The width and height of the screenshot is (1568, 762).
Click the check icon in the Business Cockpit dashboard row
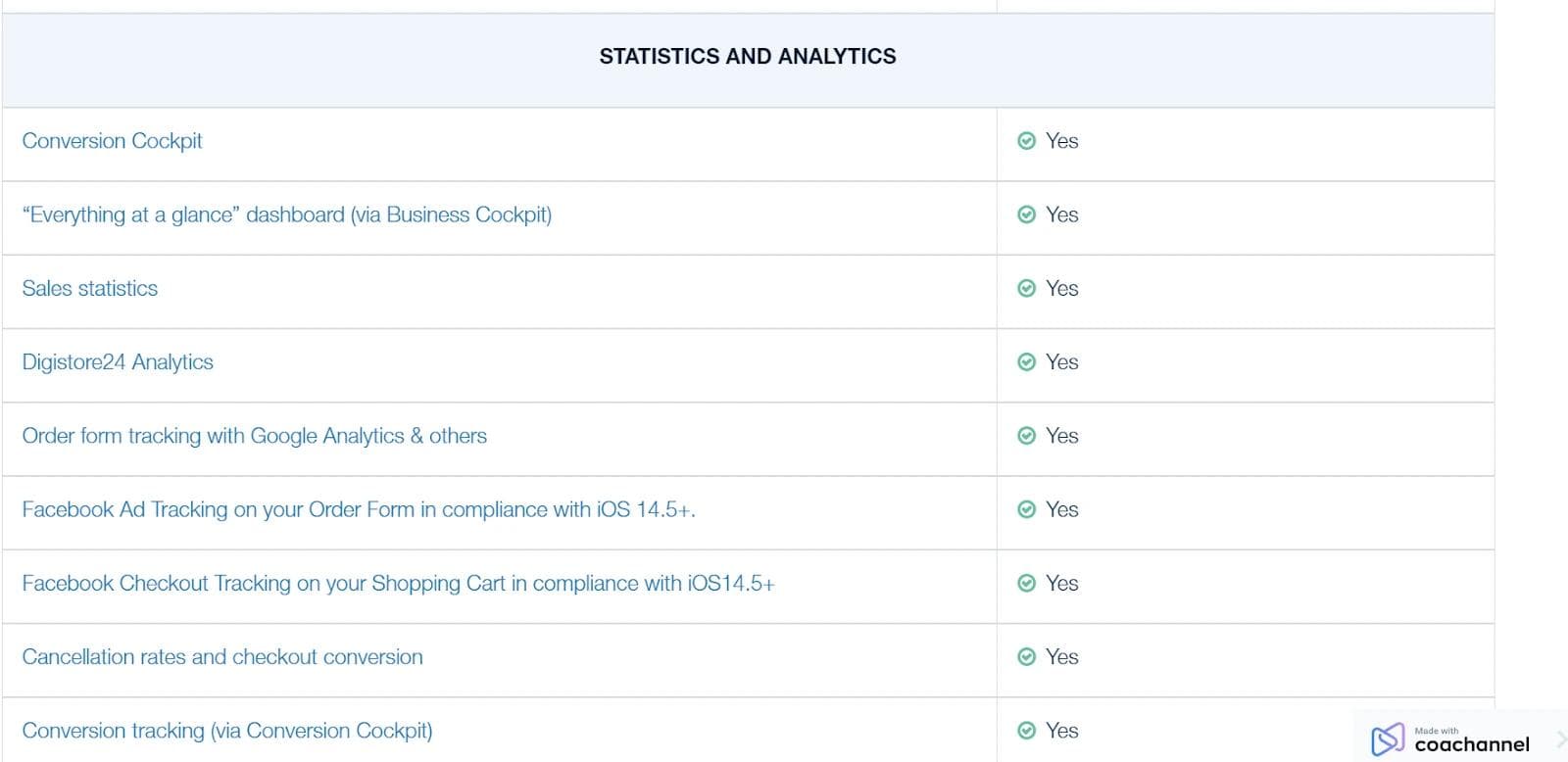(1026, 214)
